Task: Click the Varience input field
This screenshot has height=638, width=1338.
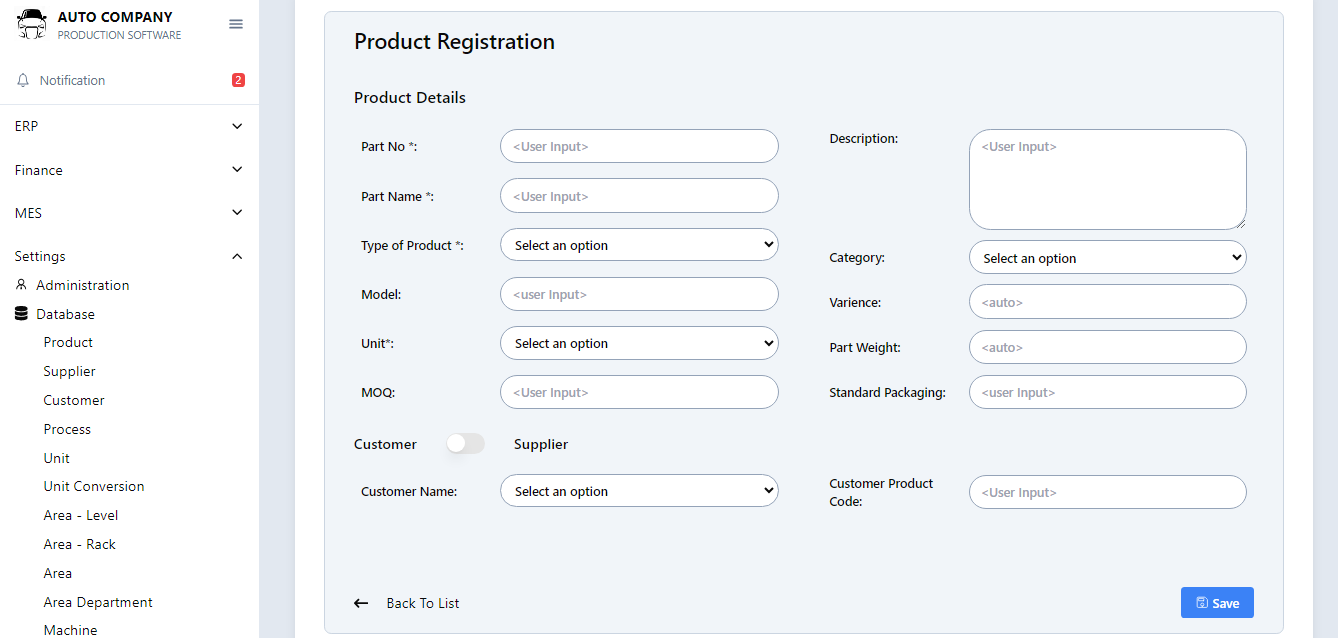Action: tap(1108, 301)
